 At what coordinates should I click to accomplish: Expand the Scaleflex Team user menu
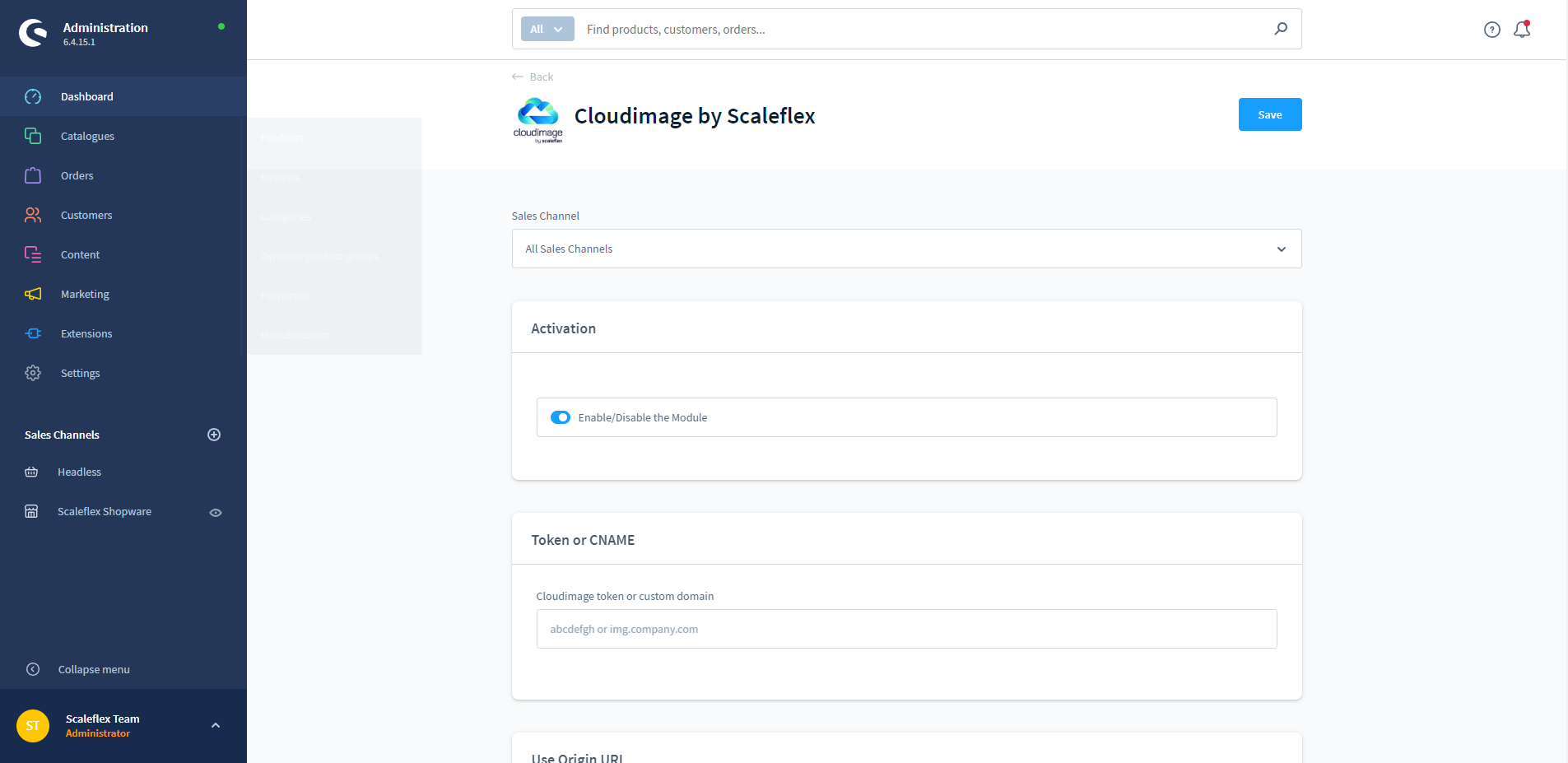(216, 725)
